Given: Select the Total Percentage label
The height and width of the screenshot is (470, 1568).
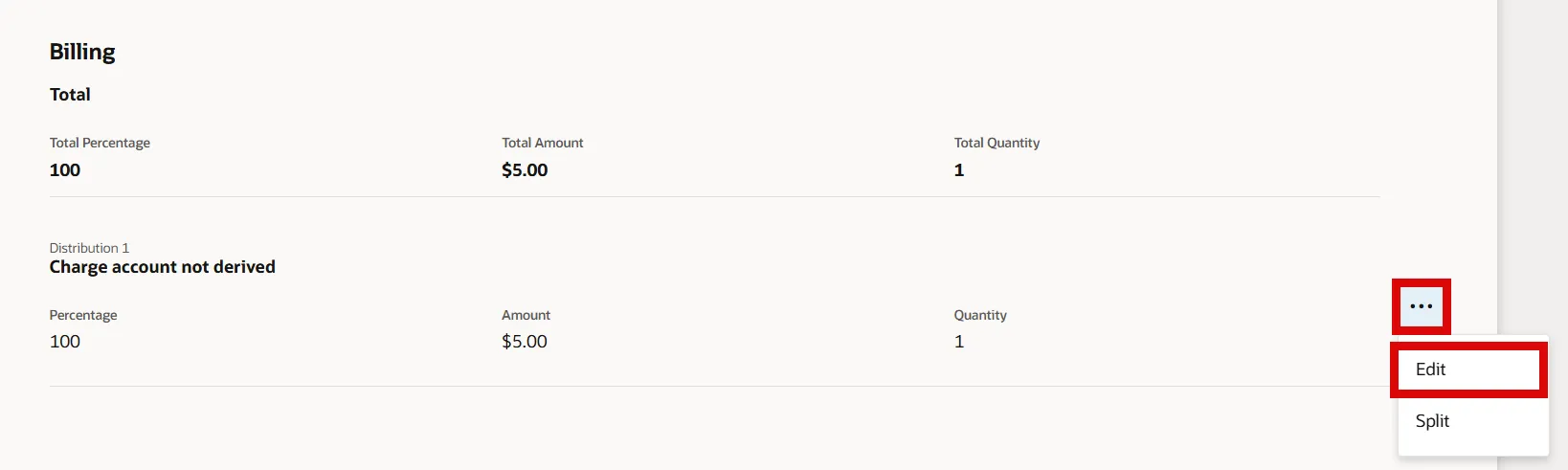Looking at the screenshot, I should [100, 143].
